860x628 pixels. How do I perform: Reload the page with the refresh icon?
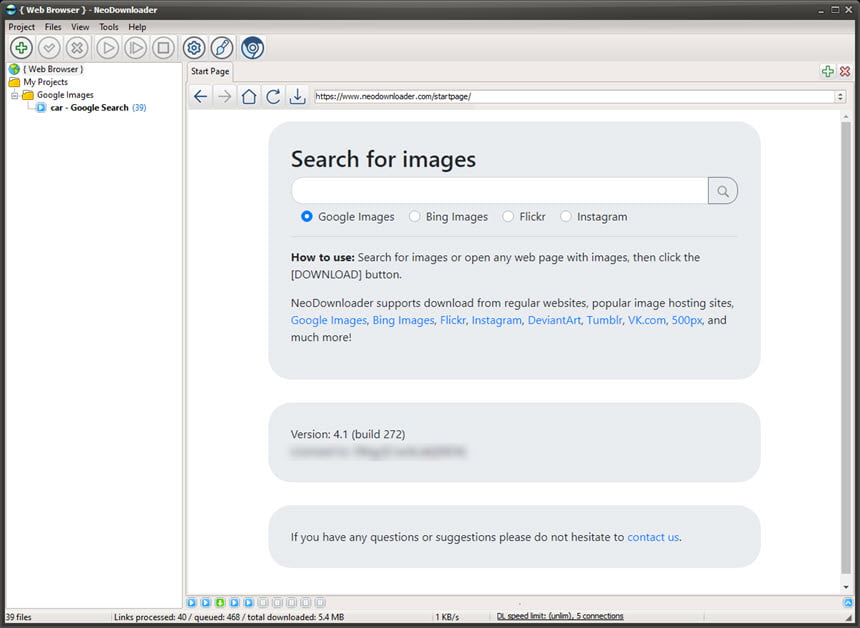[273, 97]
